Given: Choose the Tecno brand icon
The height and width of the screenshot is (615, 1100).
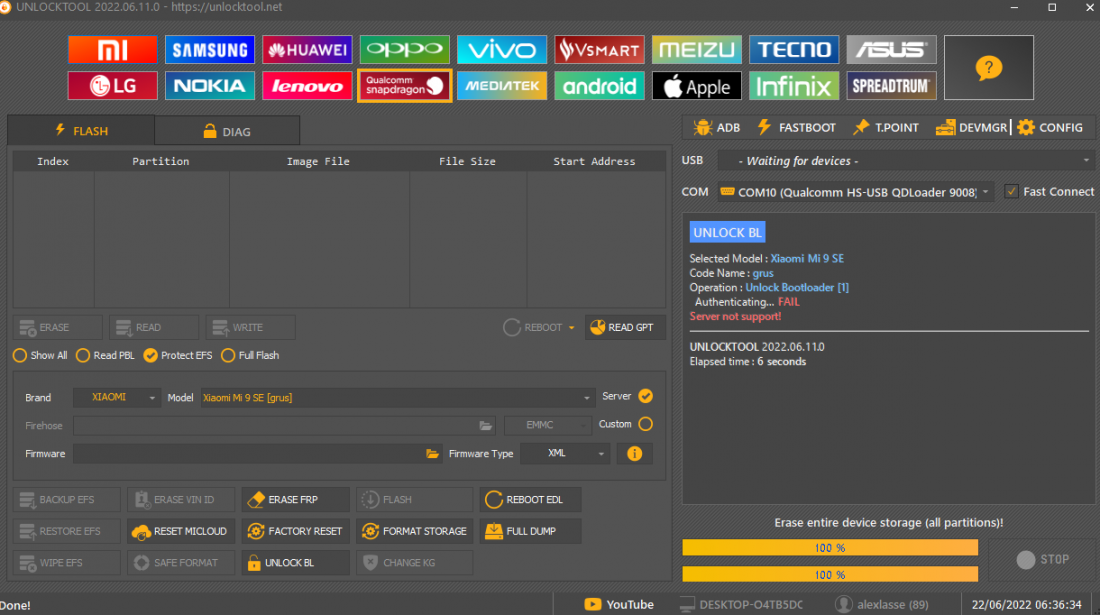Looking at the screenshot, I should pyautogui.click(x=794, y=50).
